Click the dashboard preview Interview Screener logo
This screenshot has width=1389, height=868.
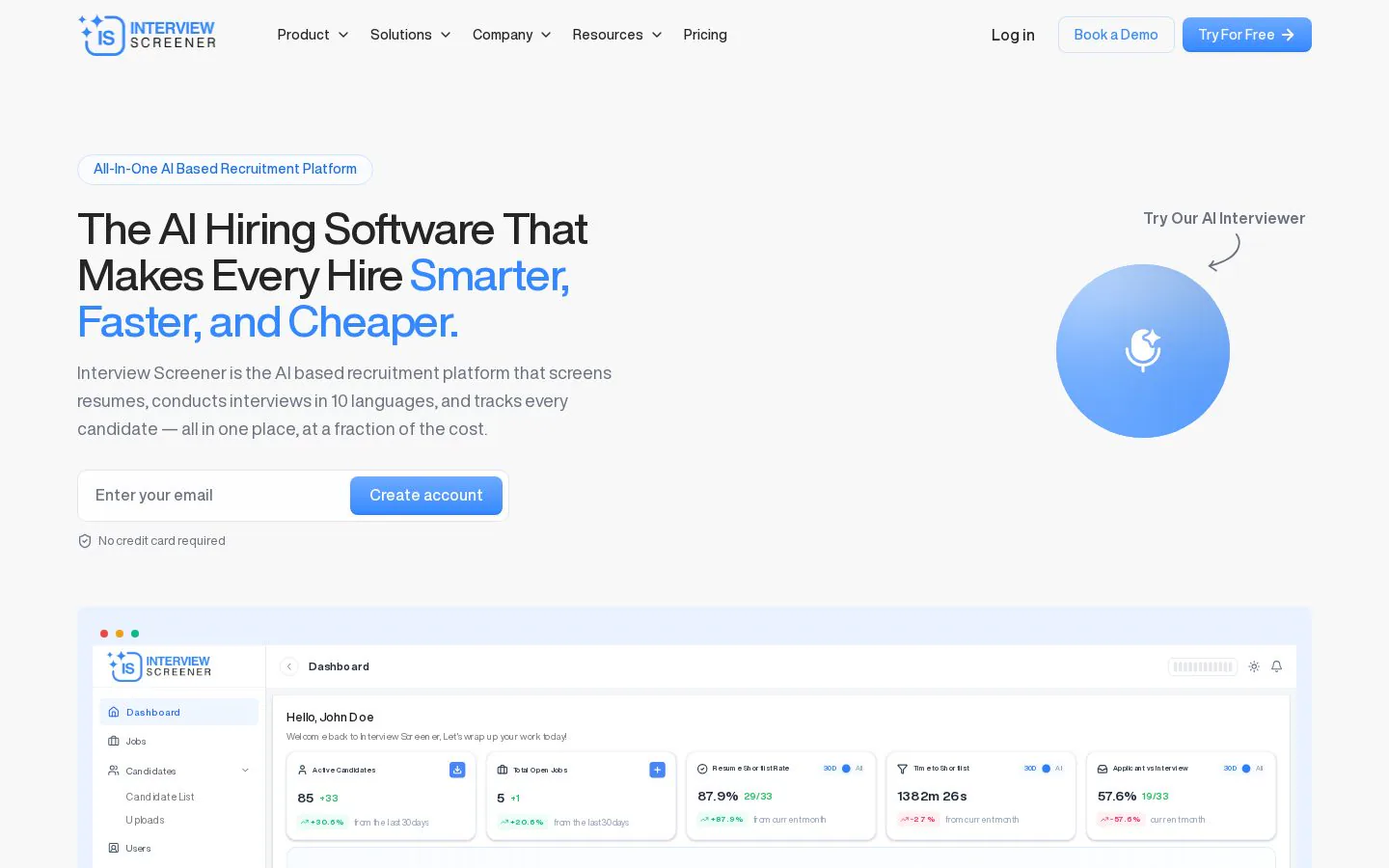click(159, 666)
